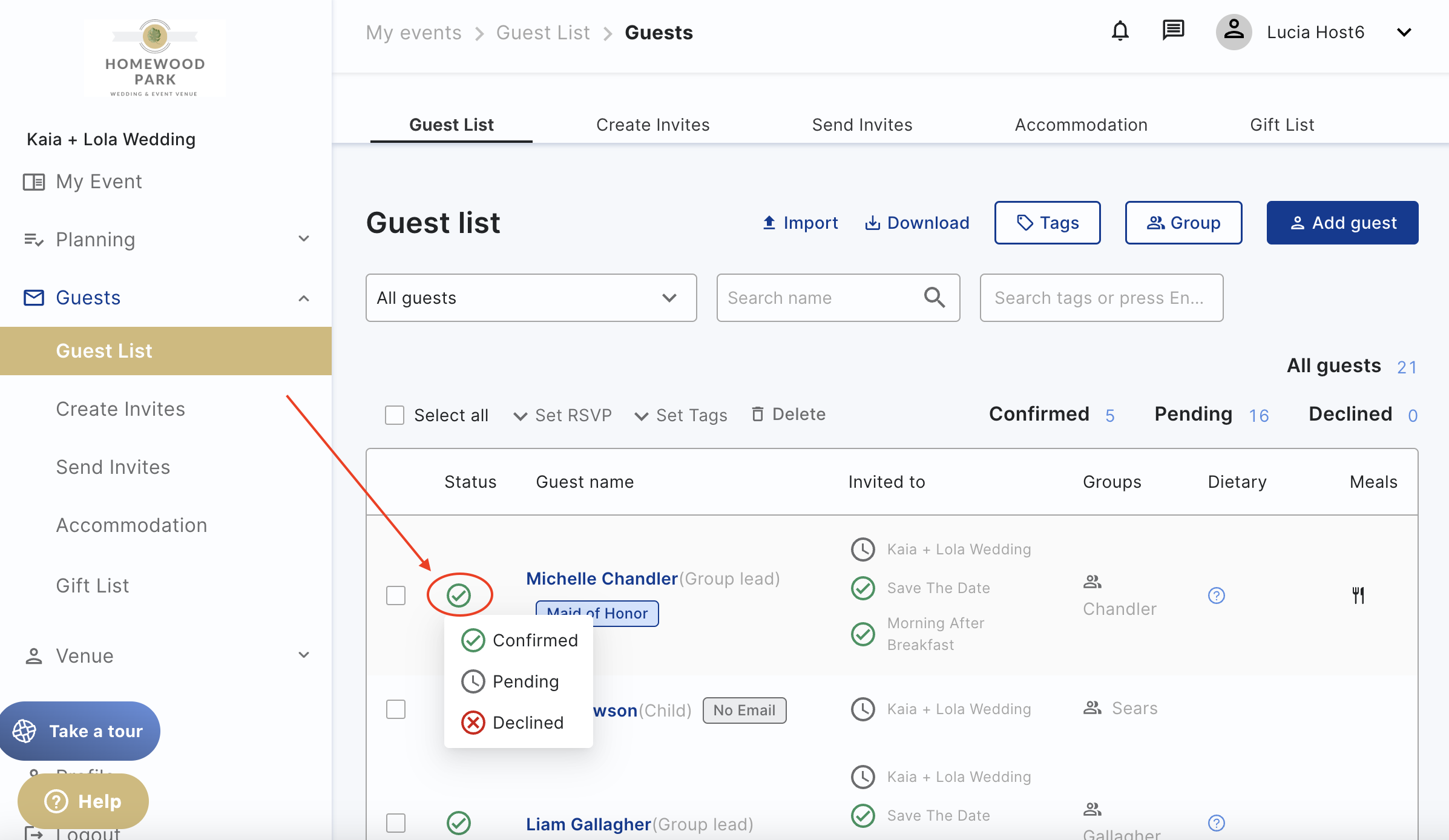Click the Delete trash icon
This screenshot has width=1449, height=840.
point(757,414)
